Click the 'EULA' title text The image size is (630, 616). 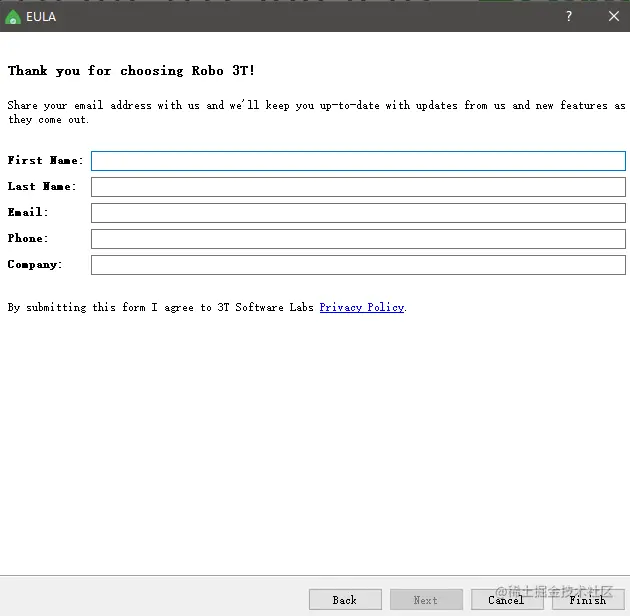coord(41,17)
